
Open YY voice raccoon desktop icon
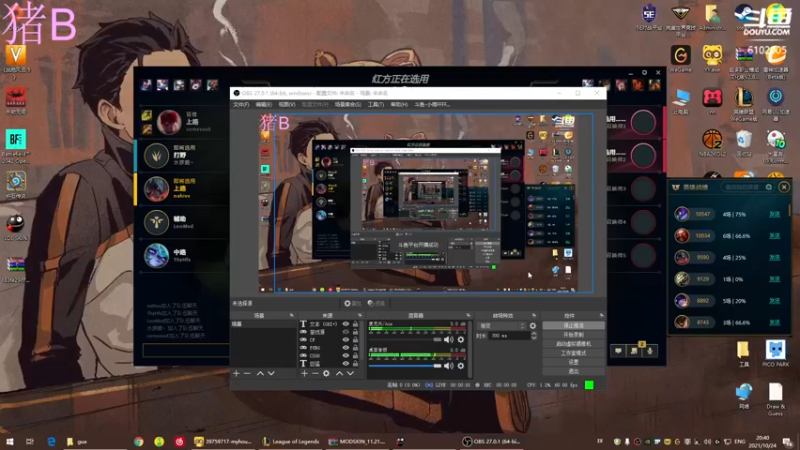pos(712,59)
